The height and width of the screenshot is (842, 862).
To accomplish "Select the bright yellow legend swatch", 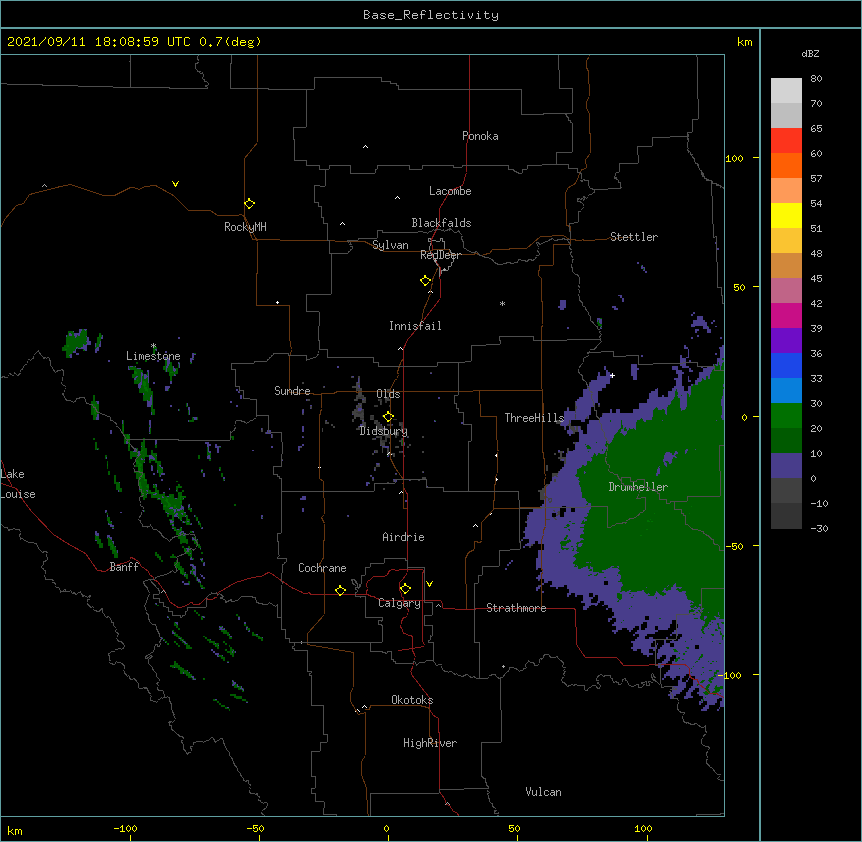I will click(x=786, y=215).
